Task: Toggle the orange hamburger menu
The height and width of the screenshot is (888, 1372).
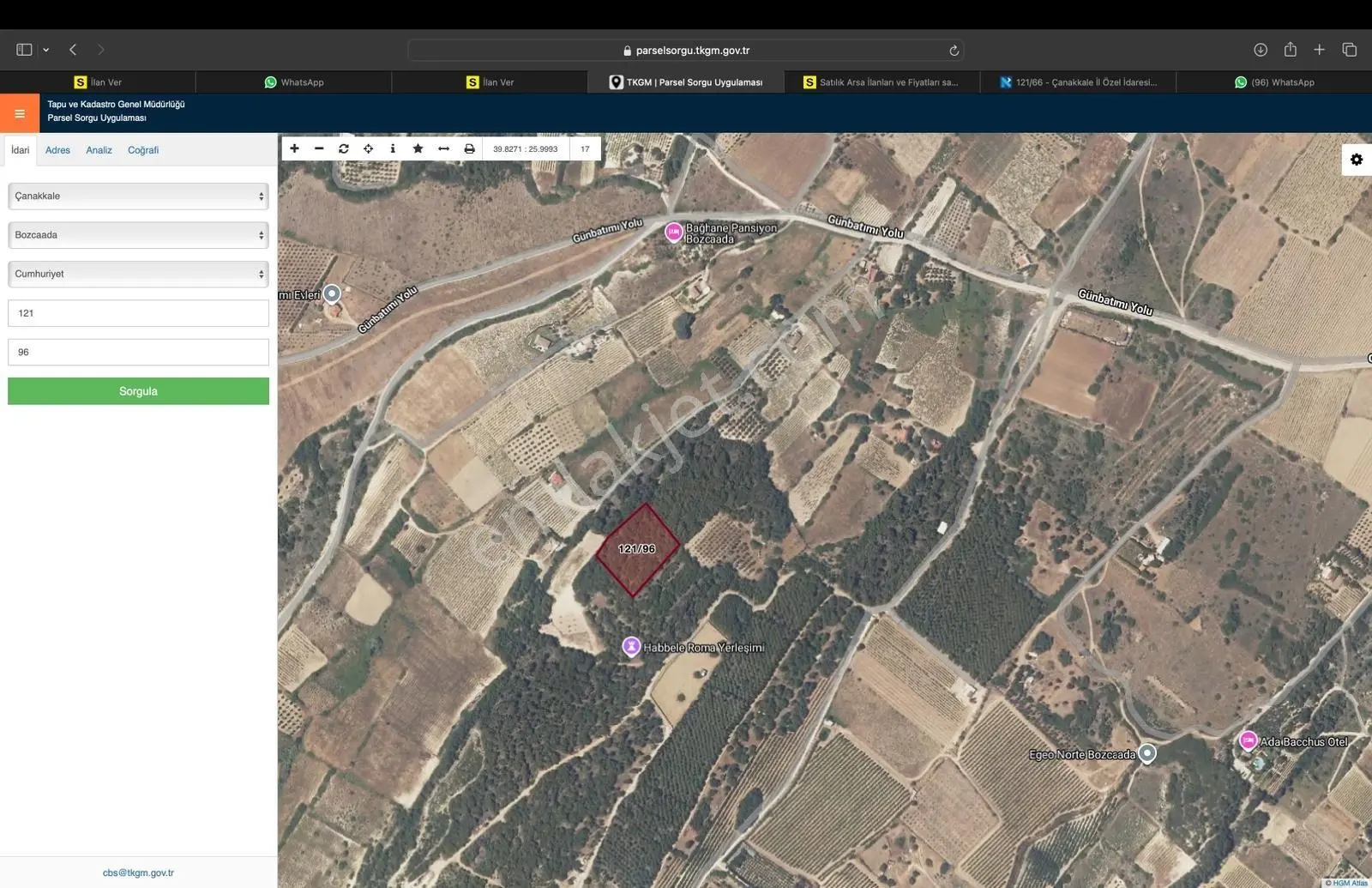Action: [20, 113]
